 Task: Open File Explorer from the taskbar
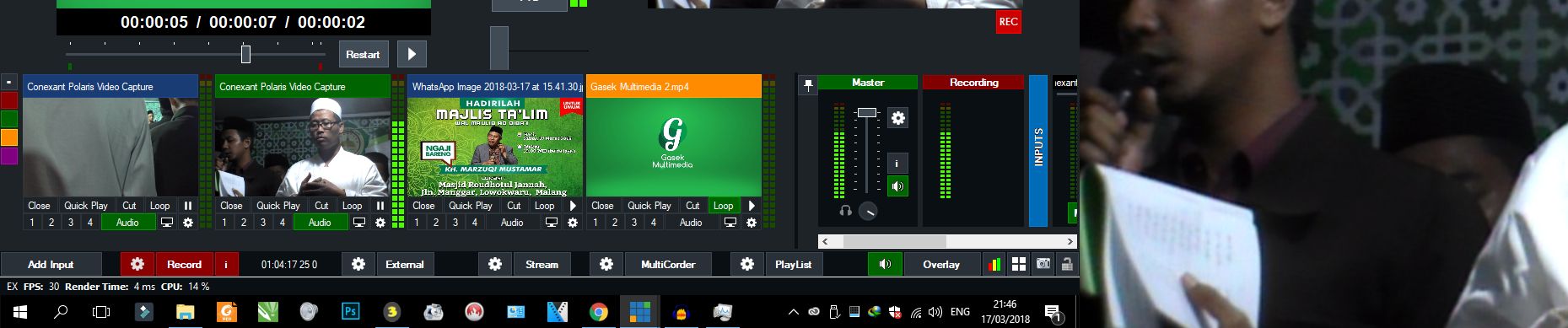(x=186, y=311)
